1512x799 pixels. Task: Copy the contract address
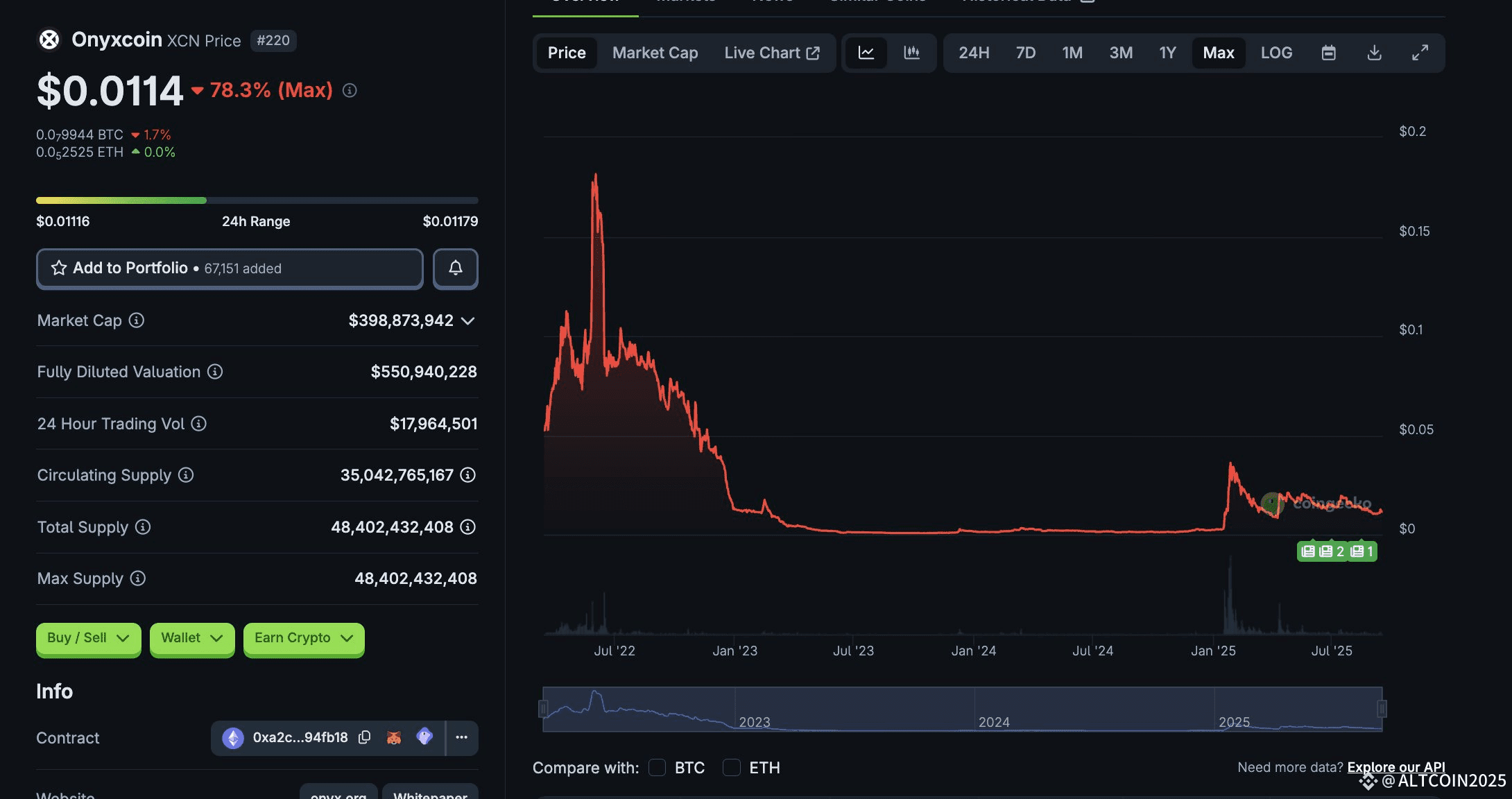[x=364, y=737]
